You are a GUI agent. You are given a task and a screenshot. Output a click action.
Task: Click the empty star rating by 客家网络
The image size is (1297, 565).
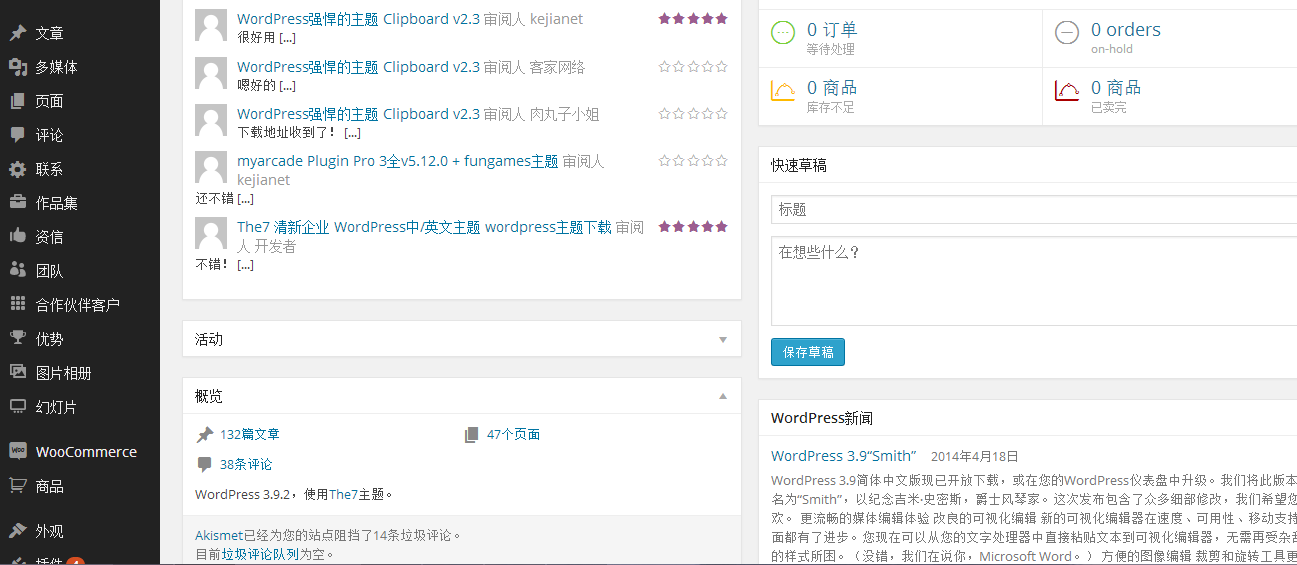[692, 67]
